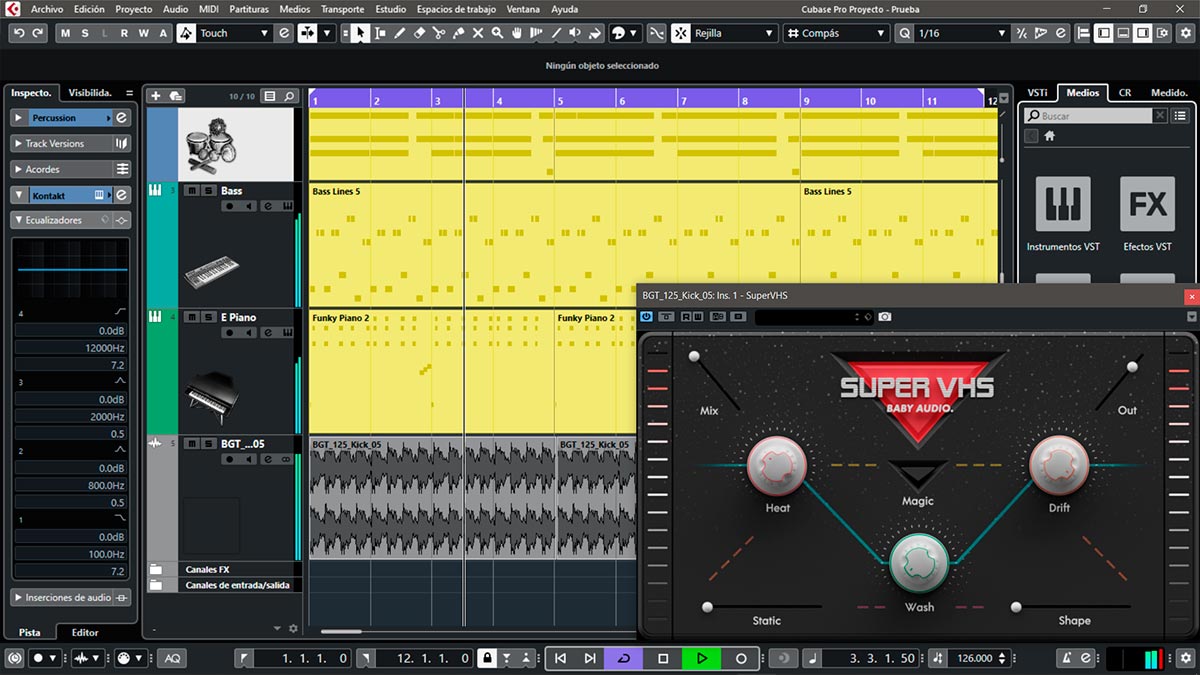Viewport: 1200px width, 675px height.
Task: Mute the Bass track
Action: point(192,190)
